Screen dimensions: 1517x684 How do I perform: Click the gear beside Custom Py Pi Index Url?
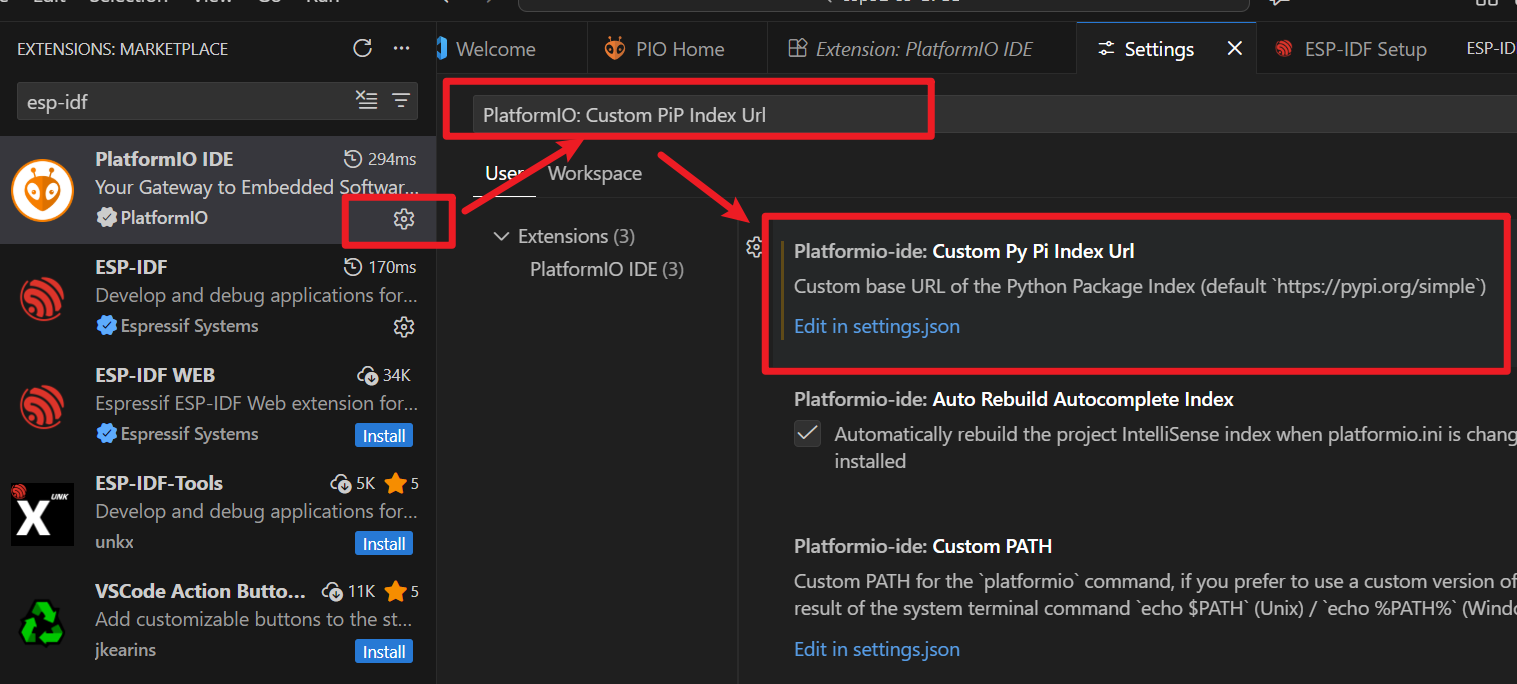pos(755,248)
